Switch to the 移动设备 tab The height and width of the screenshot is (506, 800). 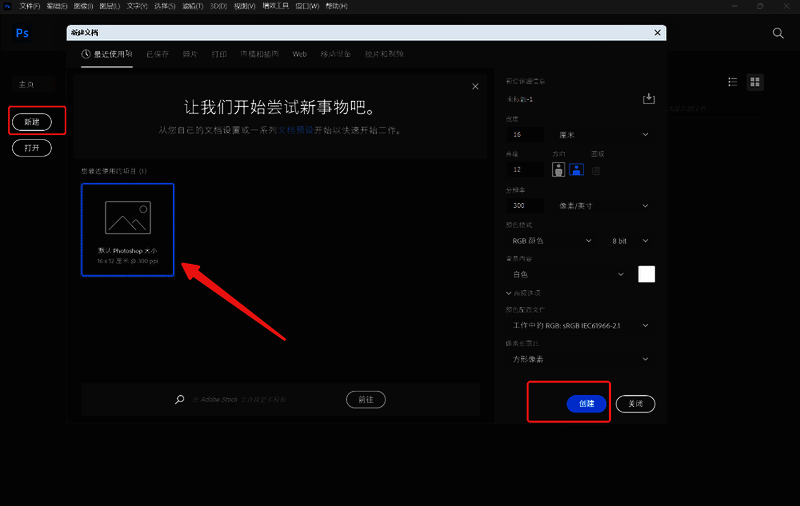coord(336,54)
